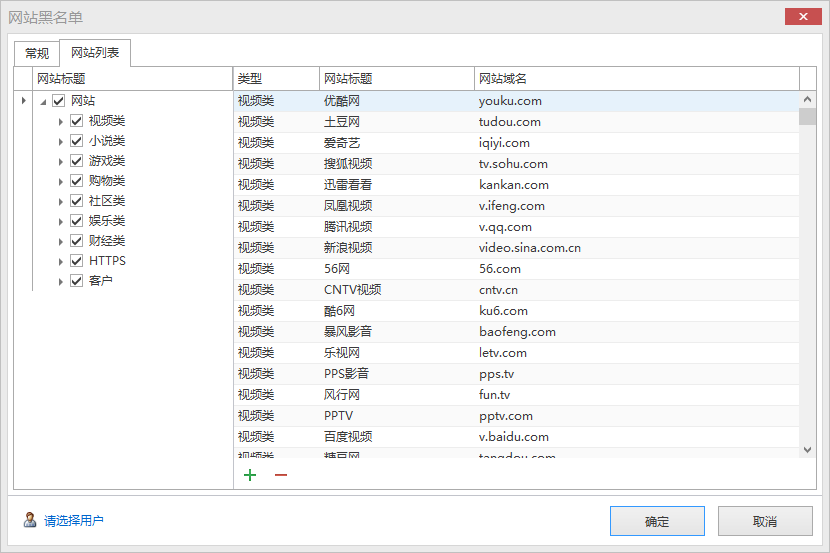Toggle the 娱乐类 checkbox
Image resolution: width=830 pixels, height=553 pixels.
pyautogui.click(x=76, y=221)
